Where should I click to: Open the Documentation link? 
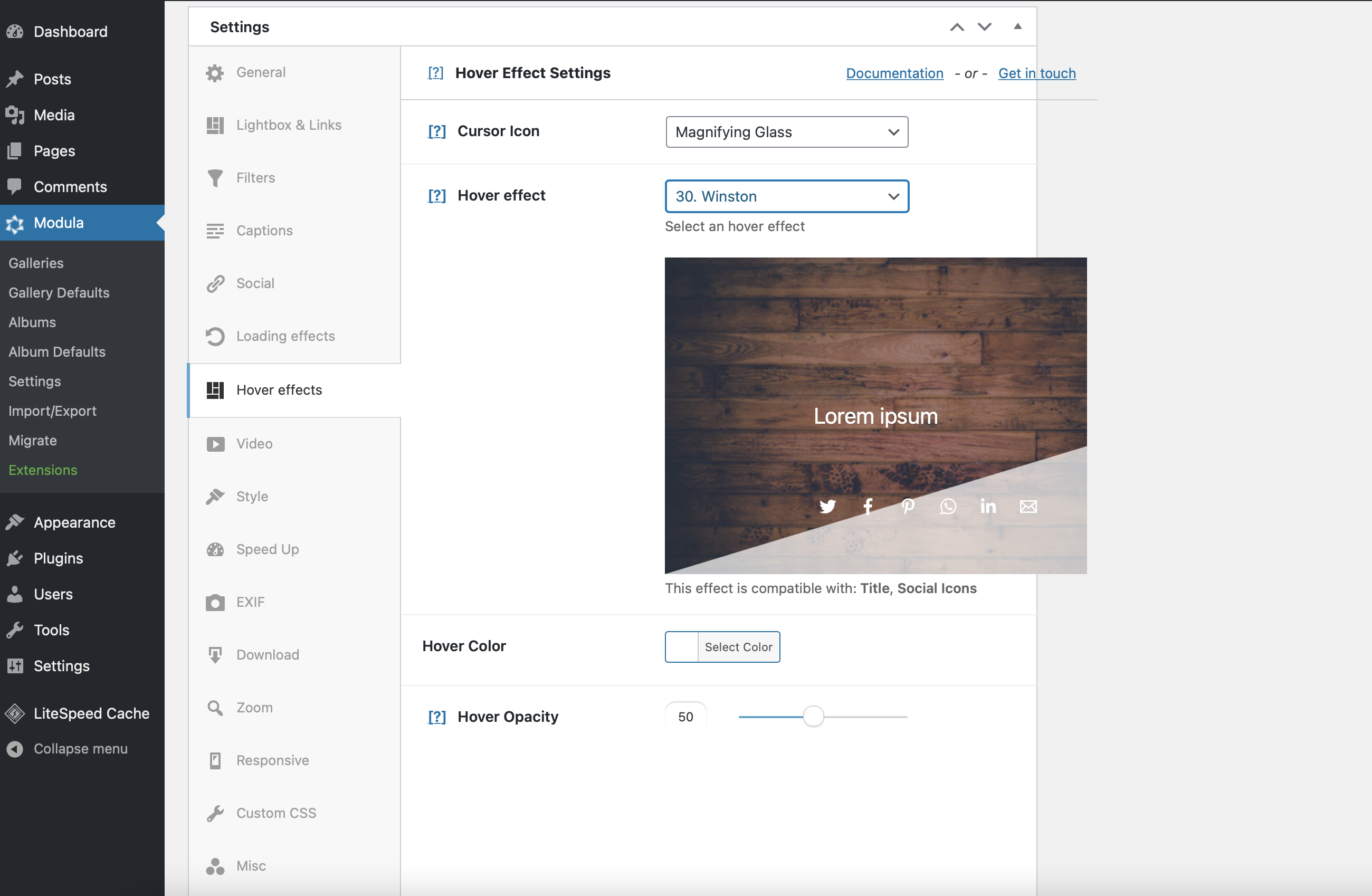click(894, 73)
